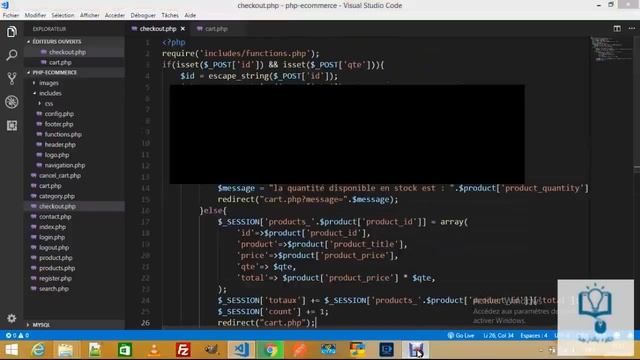This screenshot has height=360, width=640.
Task: Click the errors and warnings indicator in status bar
Action: click(17, 336)
